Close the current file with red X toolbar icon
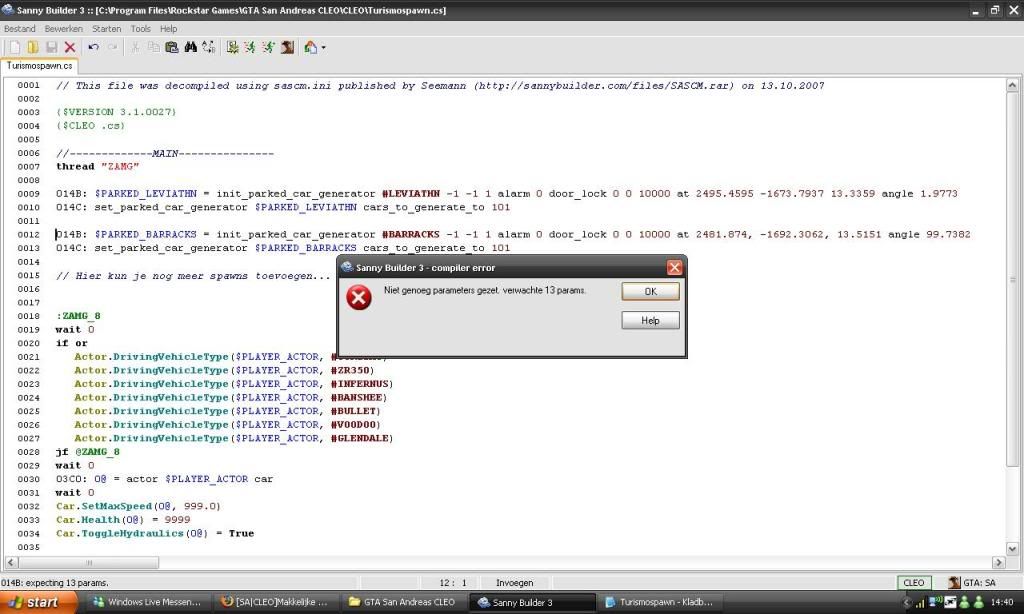This screenshot has height=614, width=1024. pos(70,47)
